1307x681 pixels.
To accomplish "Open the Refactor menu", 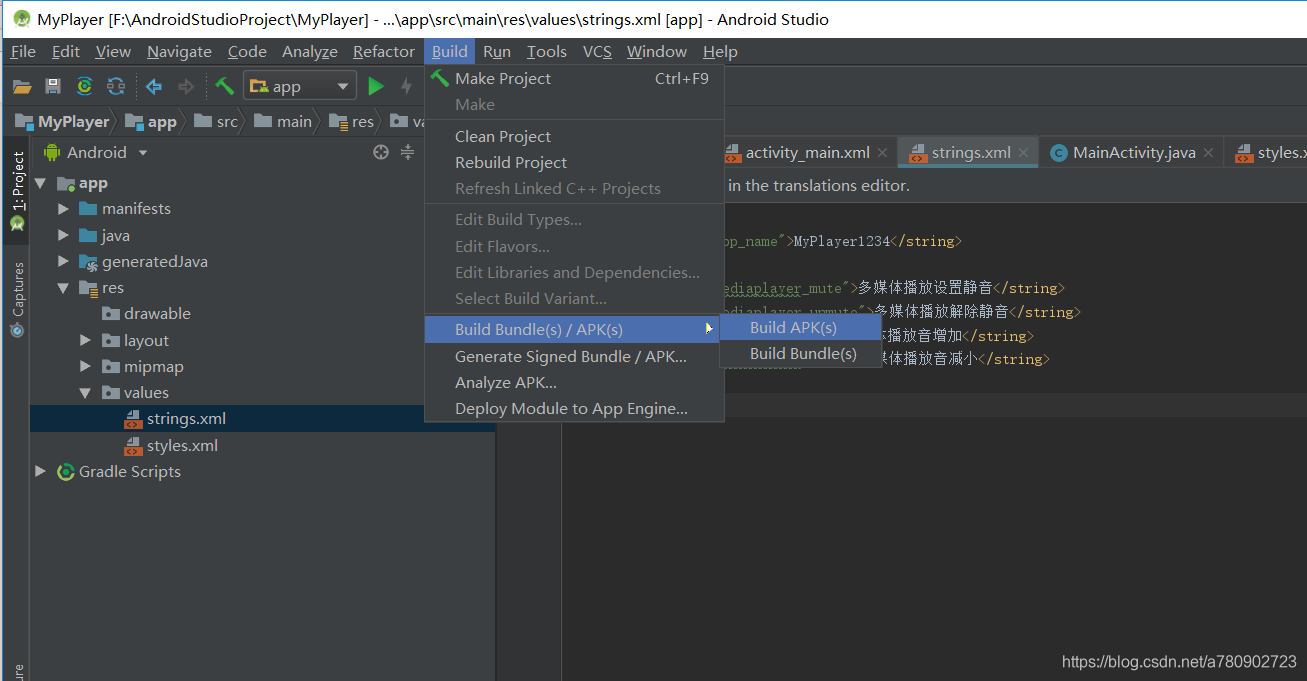I will click(x=384, y=51).
